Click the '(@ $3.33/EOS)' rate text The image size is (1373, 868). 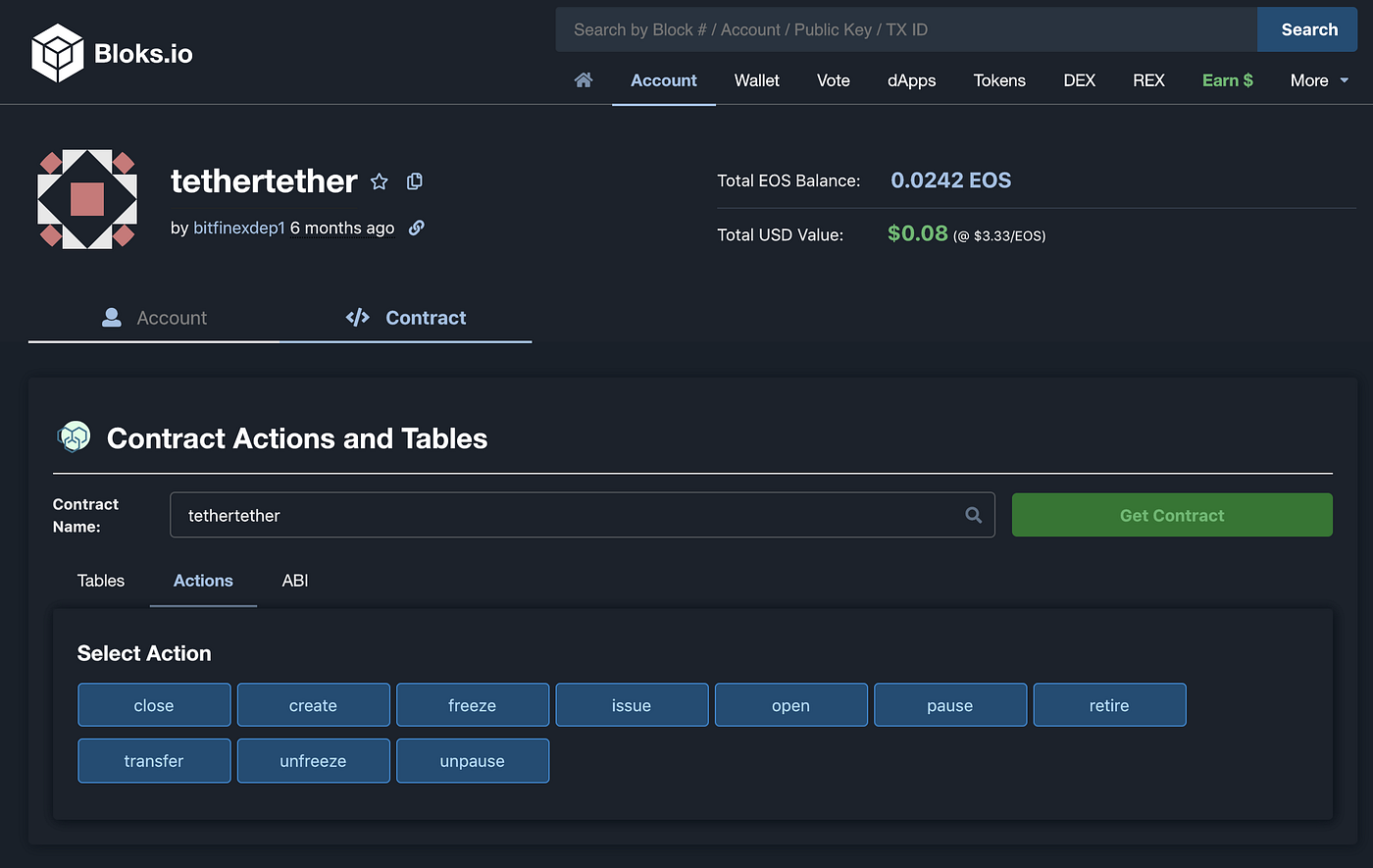pos(999,235)
